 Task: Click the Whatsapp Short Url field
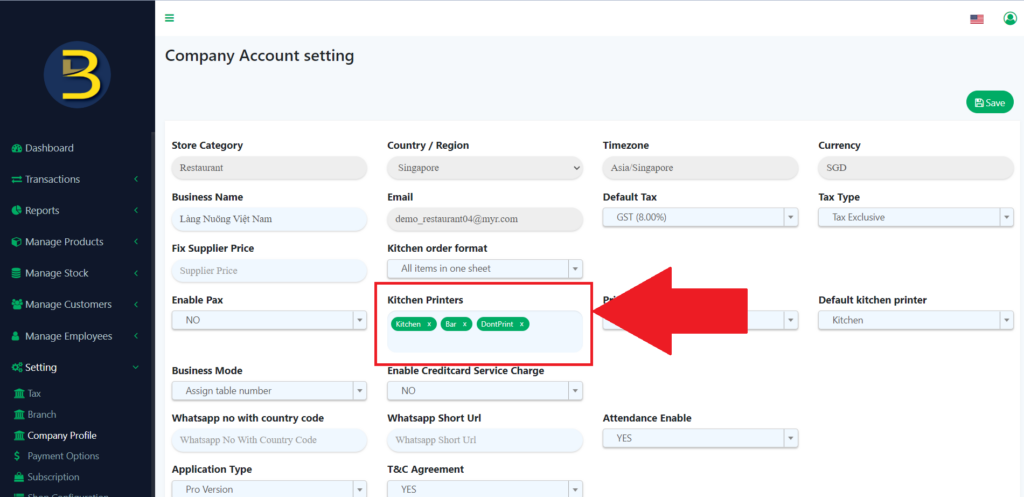484,440
